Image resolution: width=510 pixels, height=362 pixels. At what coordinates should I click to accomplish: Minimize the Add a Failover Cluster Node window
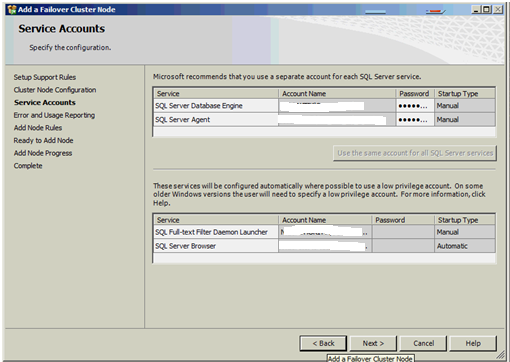(476, 10)
